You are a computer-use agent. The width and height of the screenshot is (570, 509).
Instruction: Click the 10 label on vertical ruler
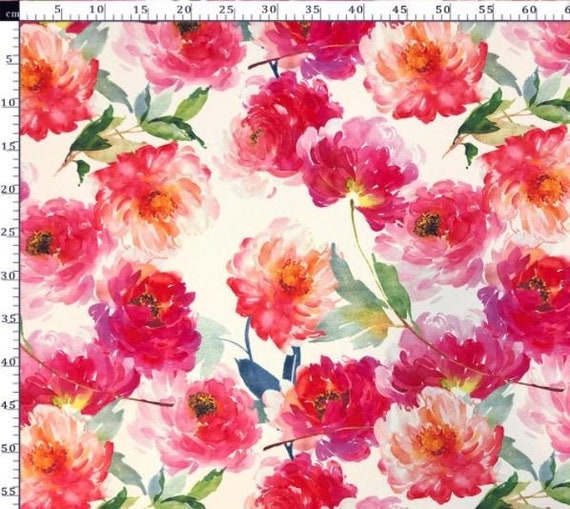9,103
